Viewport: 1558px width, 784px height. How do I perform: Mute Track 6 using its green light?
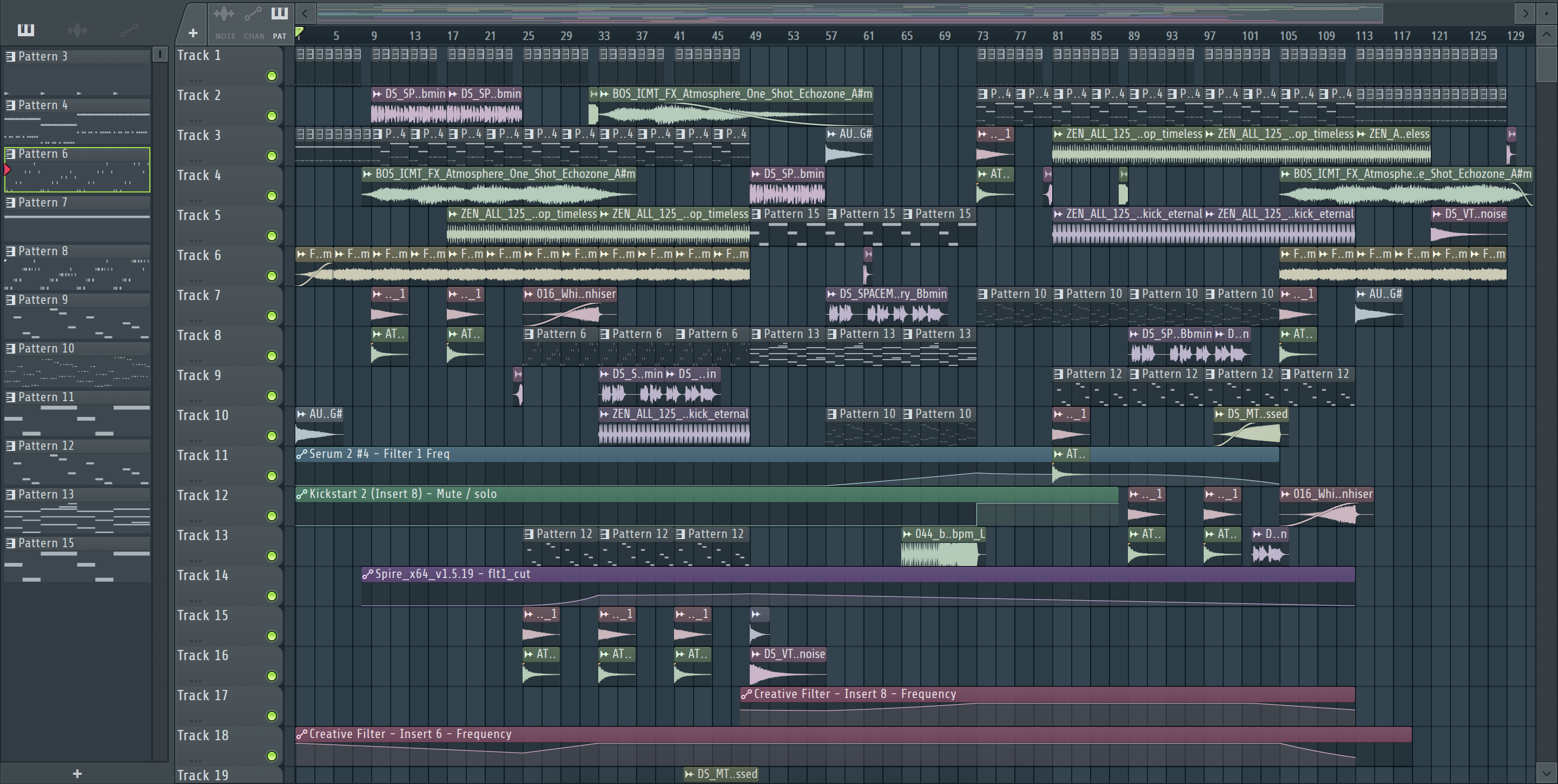pyautogui.click(x=272, y=276)
